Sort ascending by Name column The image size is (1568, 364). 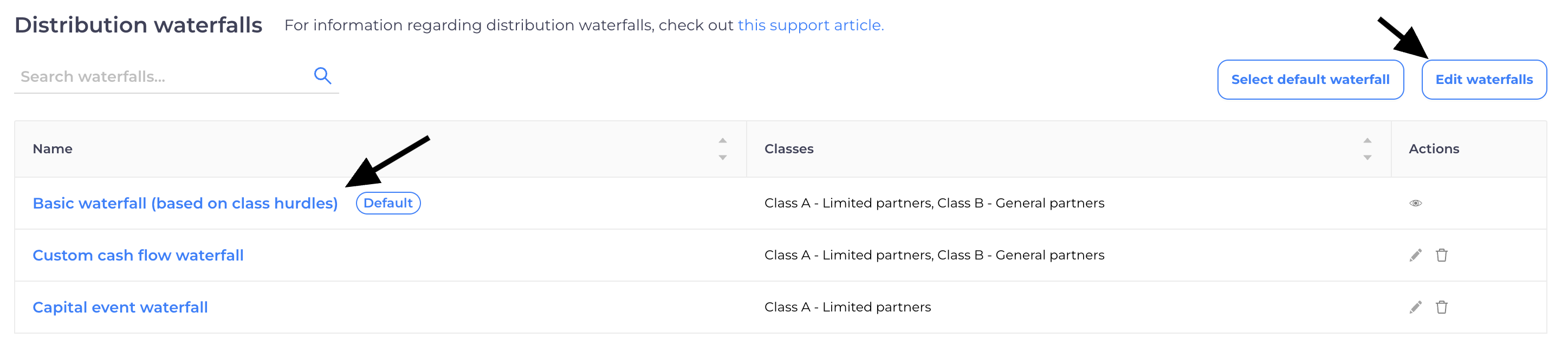(723, 141)
